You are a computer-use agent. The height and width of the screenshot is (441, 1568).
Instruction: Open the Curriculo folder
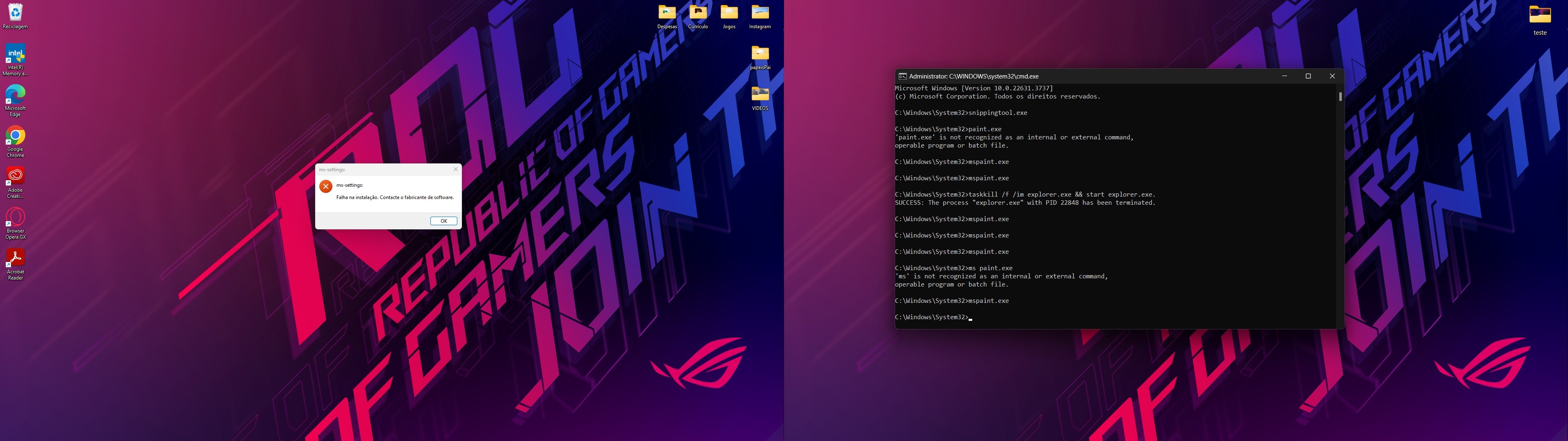(x=698, y=12)
